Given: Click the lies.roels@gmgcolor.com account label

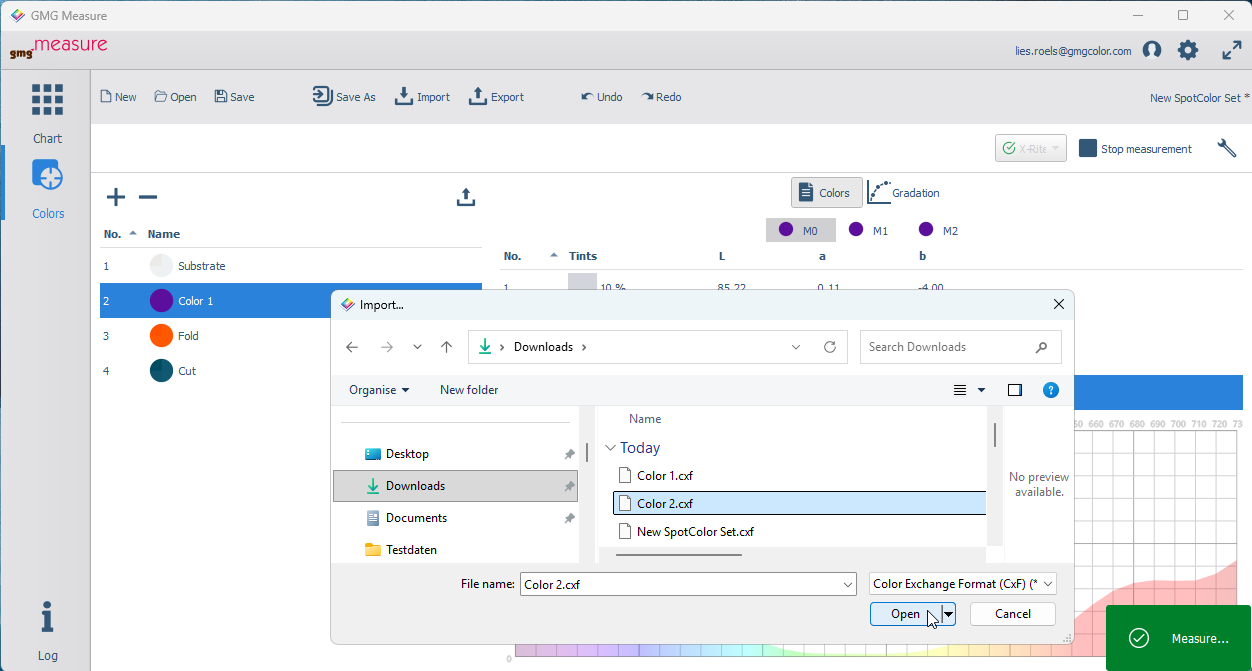Looking at the screenshot, I should coord(1073,50).
